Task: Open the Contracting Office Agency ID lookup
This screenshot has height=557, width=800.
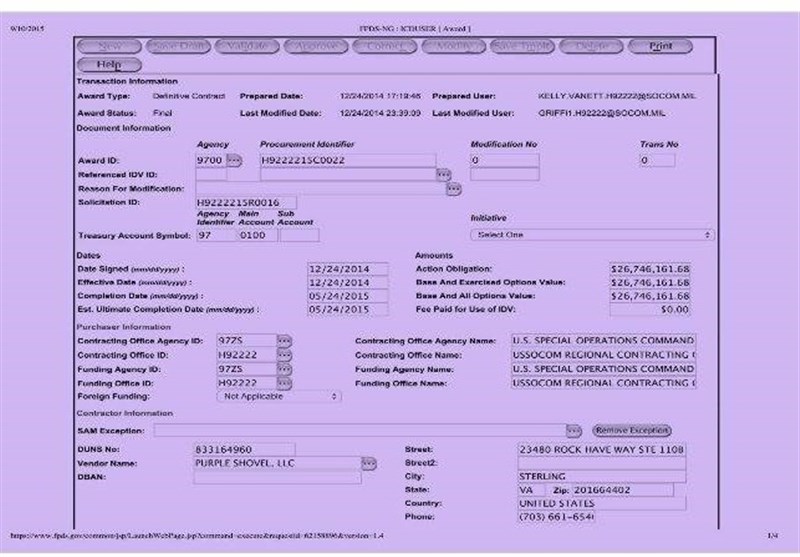Action: tap(285, 341)
